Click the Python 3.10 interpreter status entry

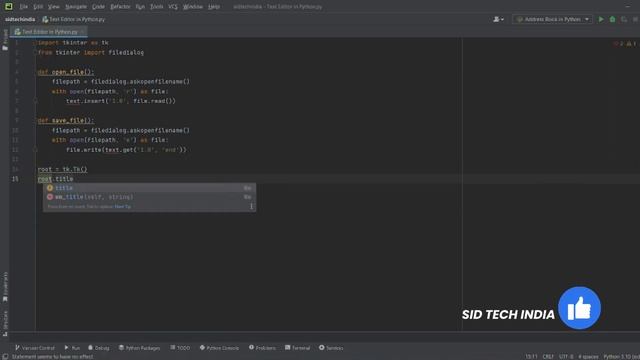(621, 356)
